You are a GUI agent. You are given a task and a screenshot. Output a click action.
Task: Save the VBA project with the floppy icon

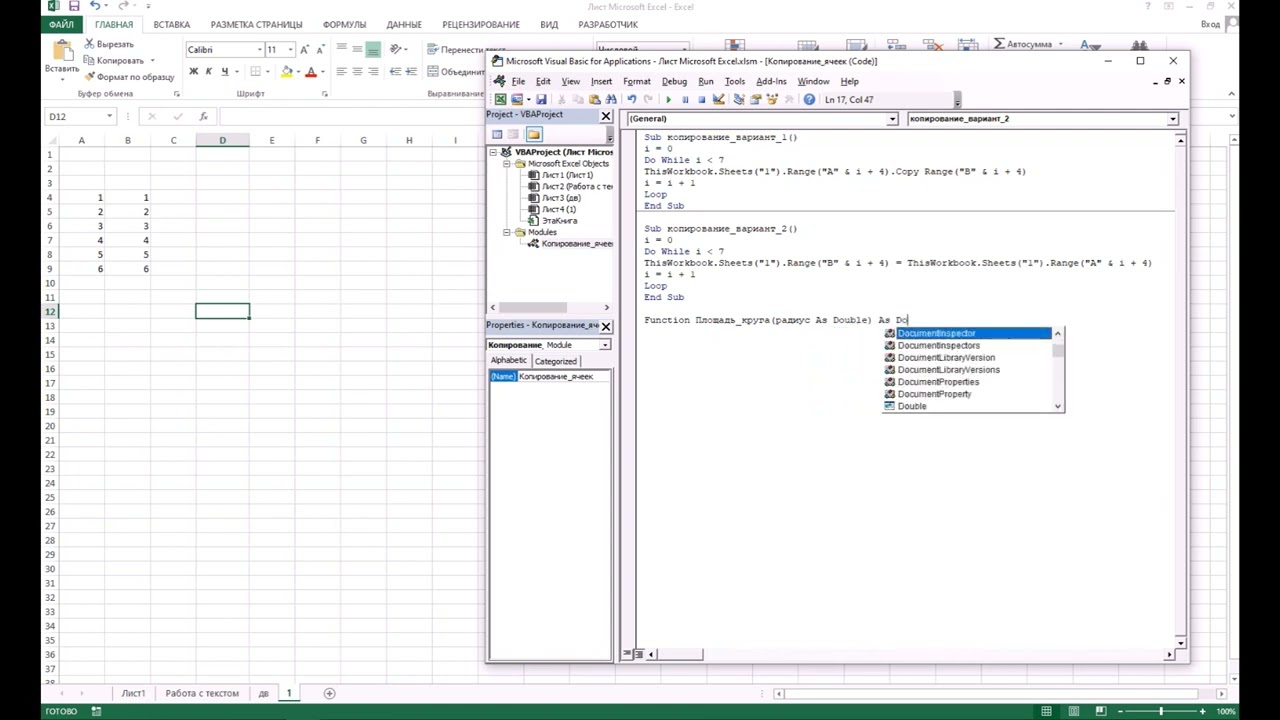541,99
